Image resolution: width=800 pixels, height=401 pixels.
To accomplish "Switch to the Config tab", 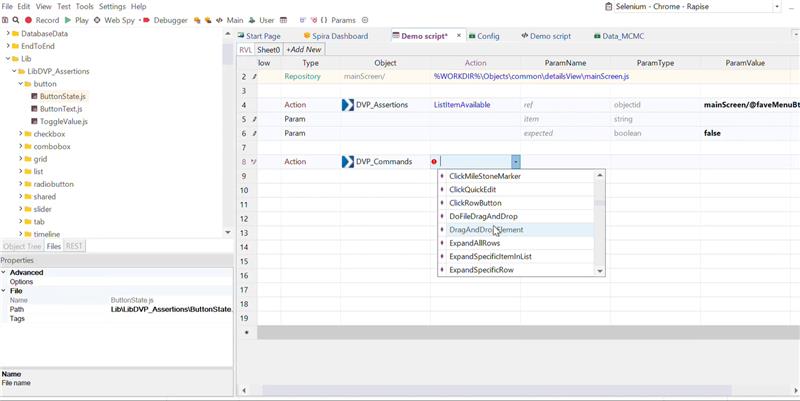I will pyautogui.click(x=484, y=36).
